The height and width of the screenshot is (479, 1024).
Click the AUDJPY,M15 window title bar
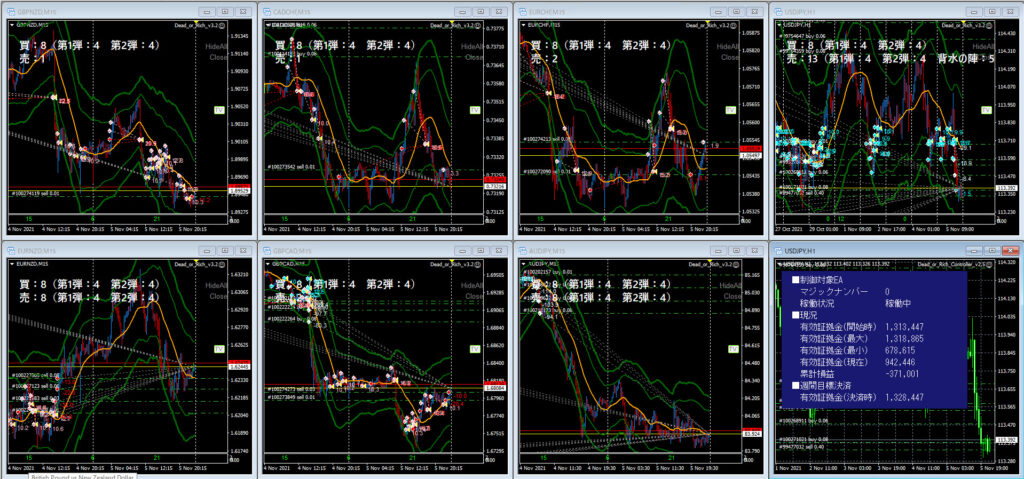[x=640, y=250]
